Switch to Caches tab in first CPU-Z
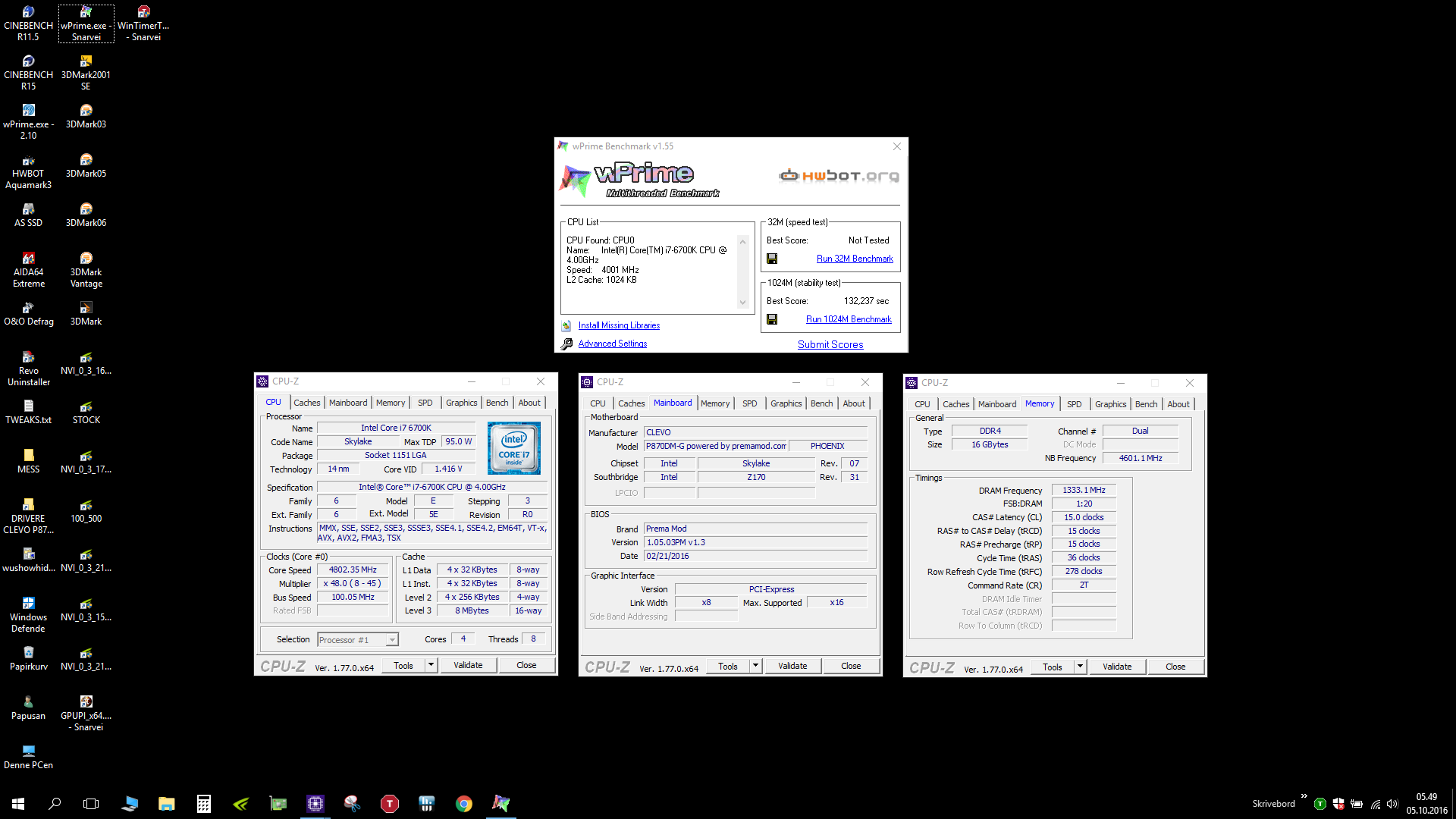The width and height of the screenshot is (1456, 819). (306, 403)
